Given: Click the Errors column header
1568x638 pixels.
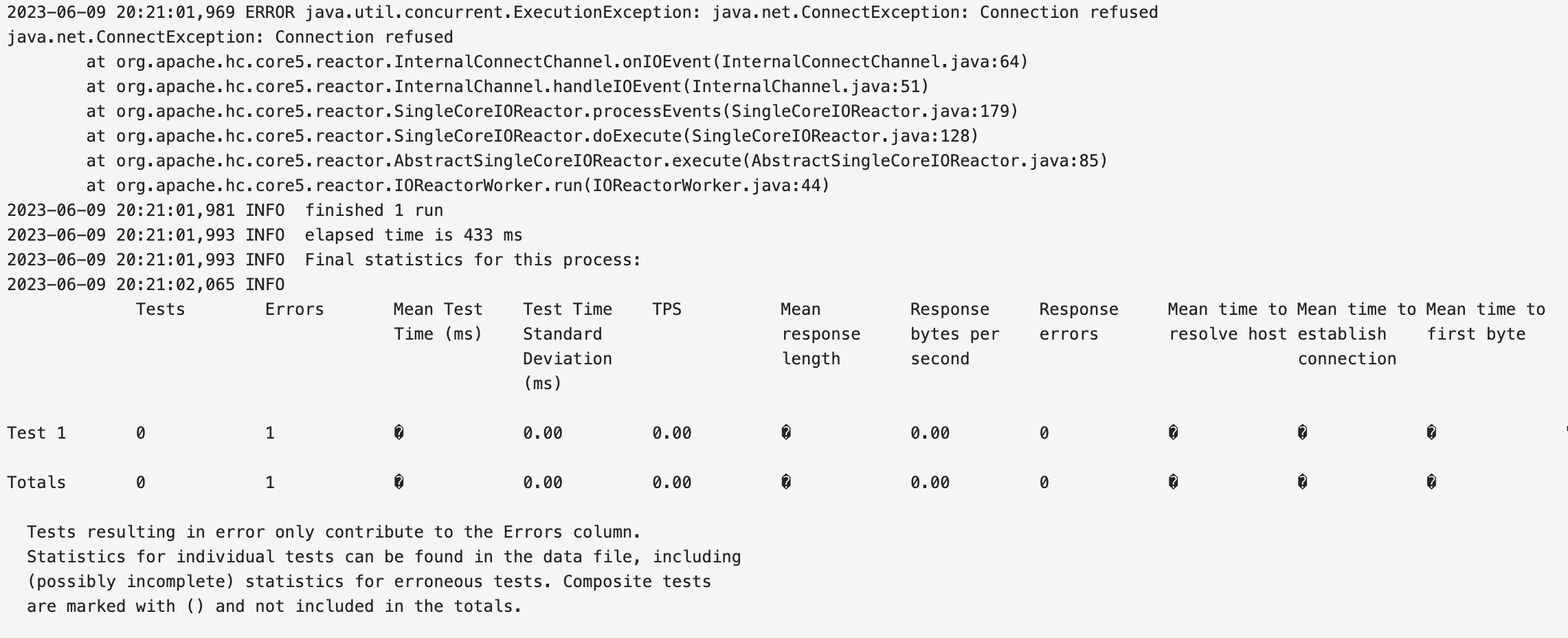Looking at the screenshot, I should [294, 309].
